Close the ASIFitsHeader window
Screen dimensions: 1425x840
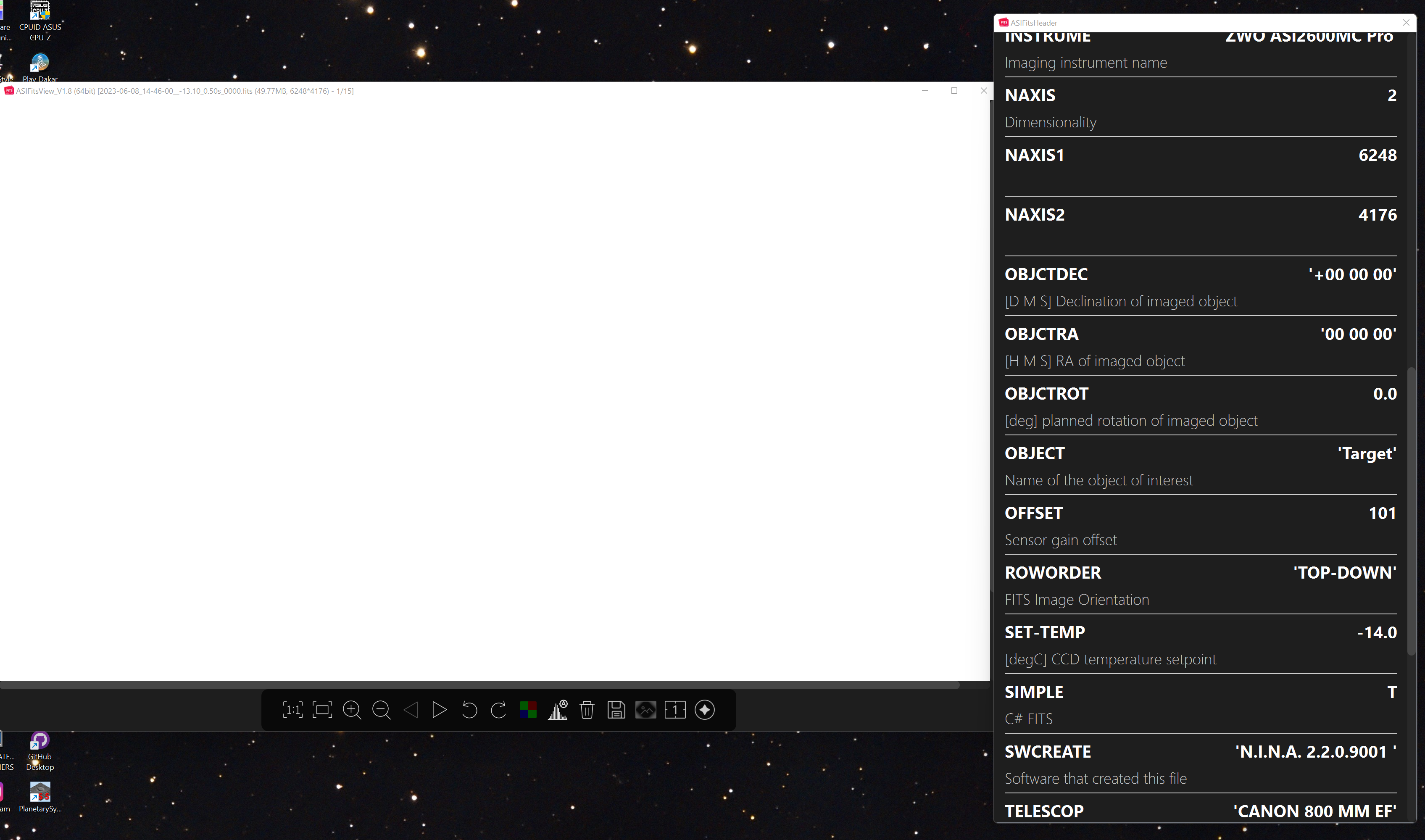pos(1407,23)
